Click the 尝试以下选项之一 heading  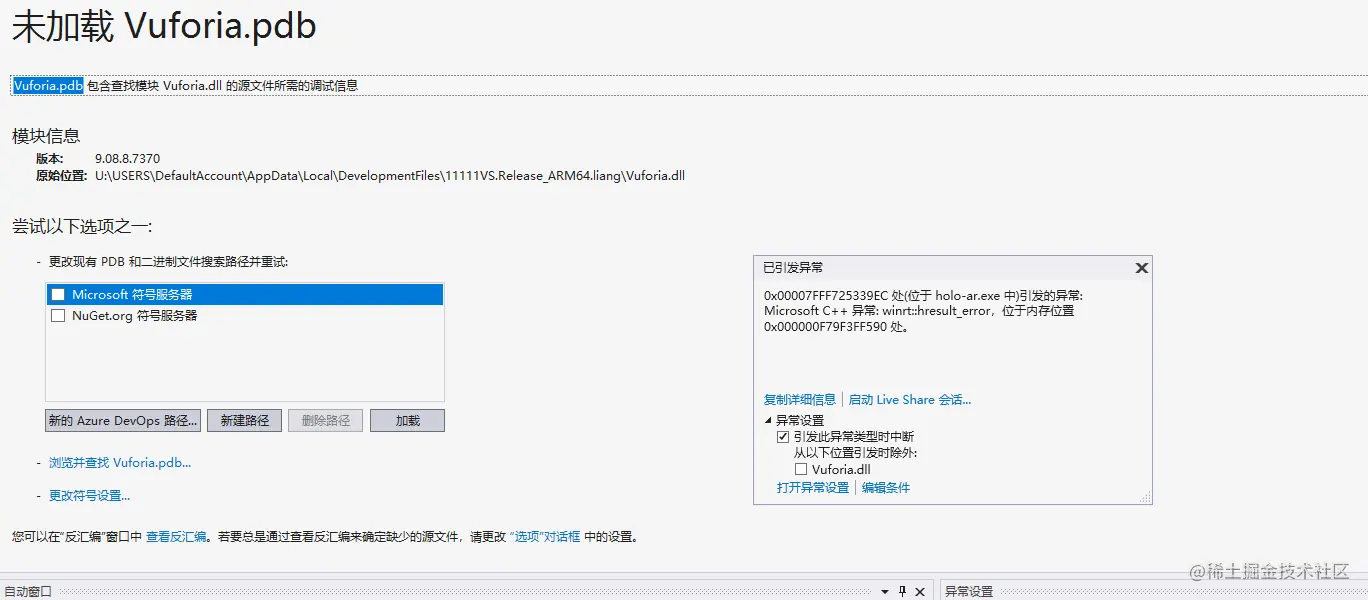(x=82, y=227)
